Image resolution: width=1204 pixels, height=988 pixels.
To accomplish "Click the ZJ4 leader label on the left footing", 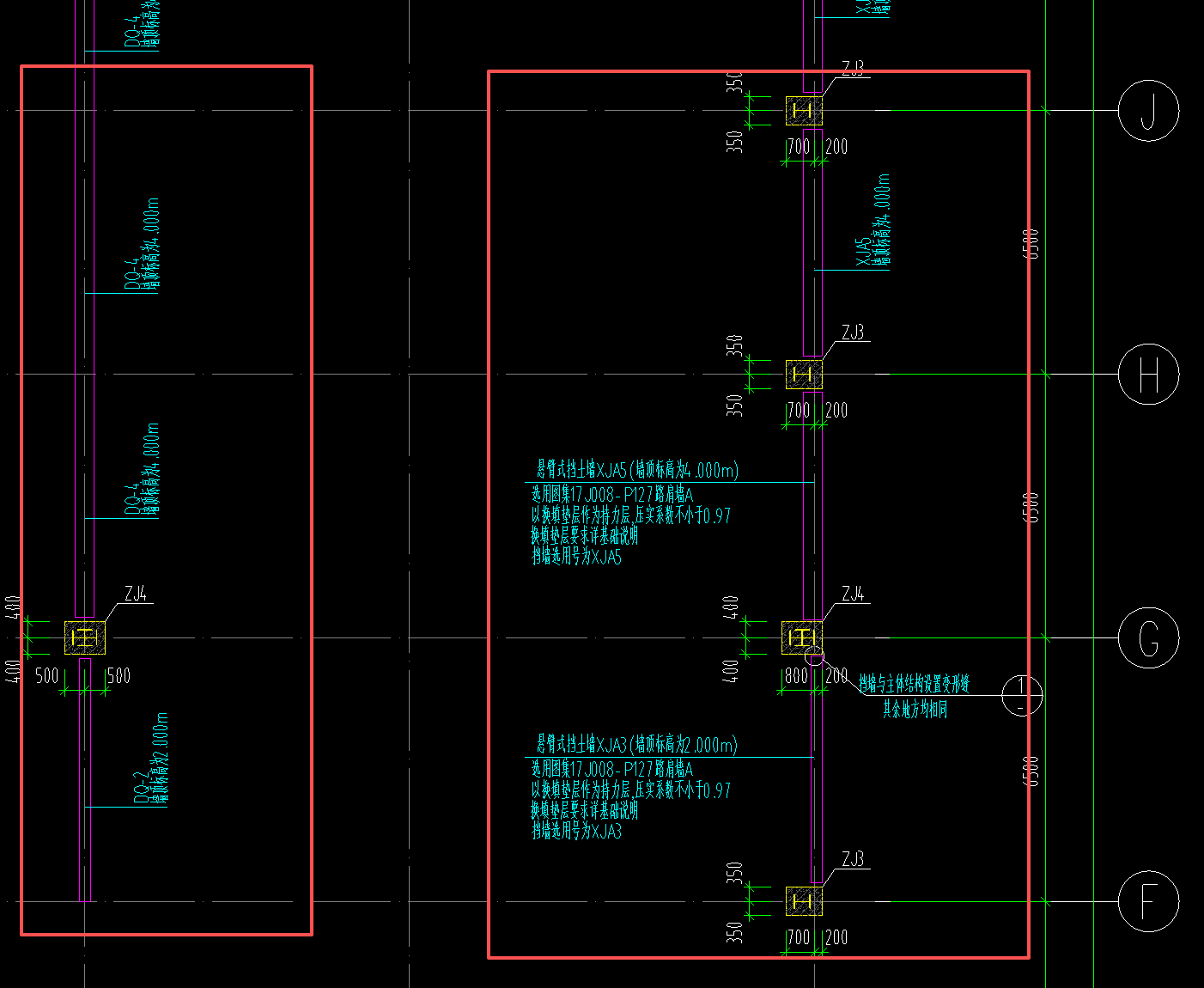I will click(x=136, y=594).
